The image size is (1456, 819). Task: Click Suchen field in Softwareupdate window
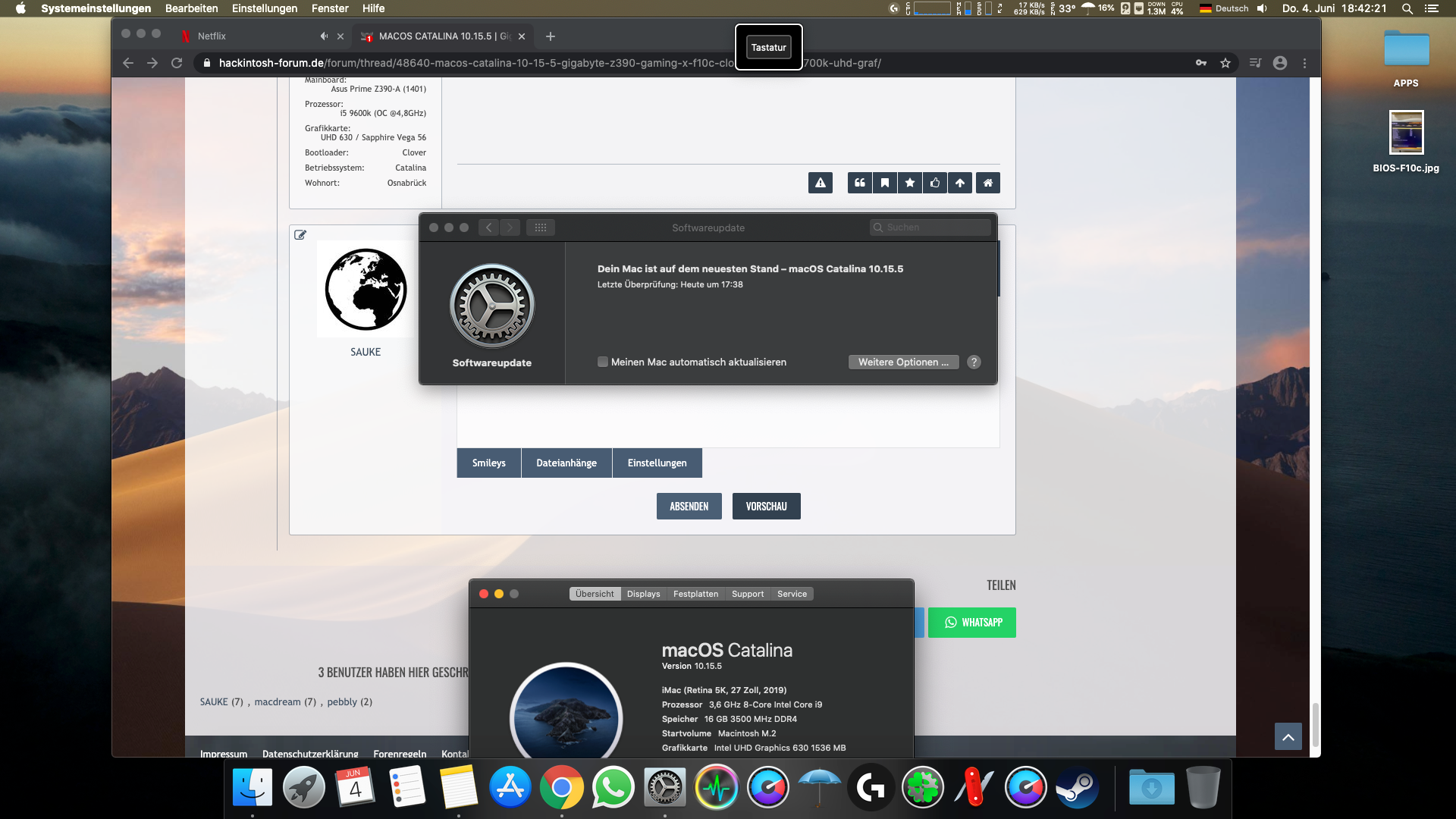pos(933,227)
